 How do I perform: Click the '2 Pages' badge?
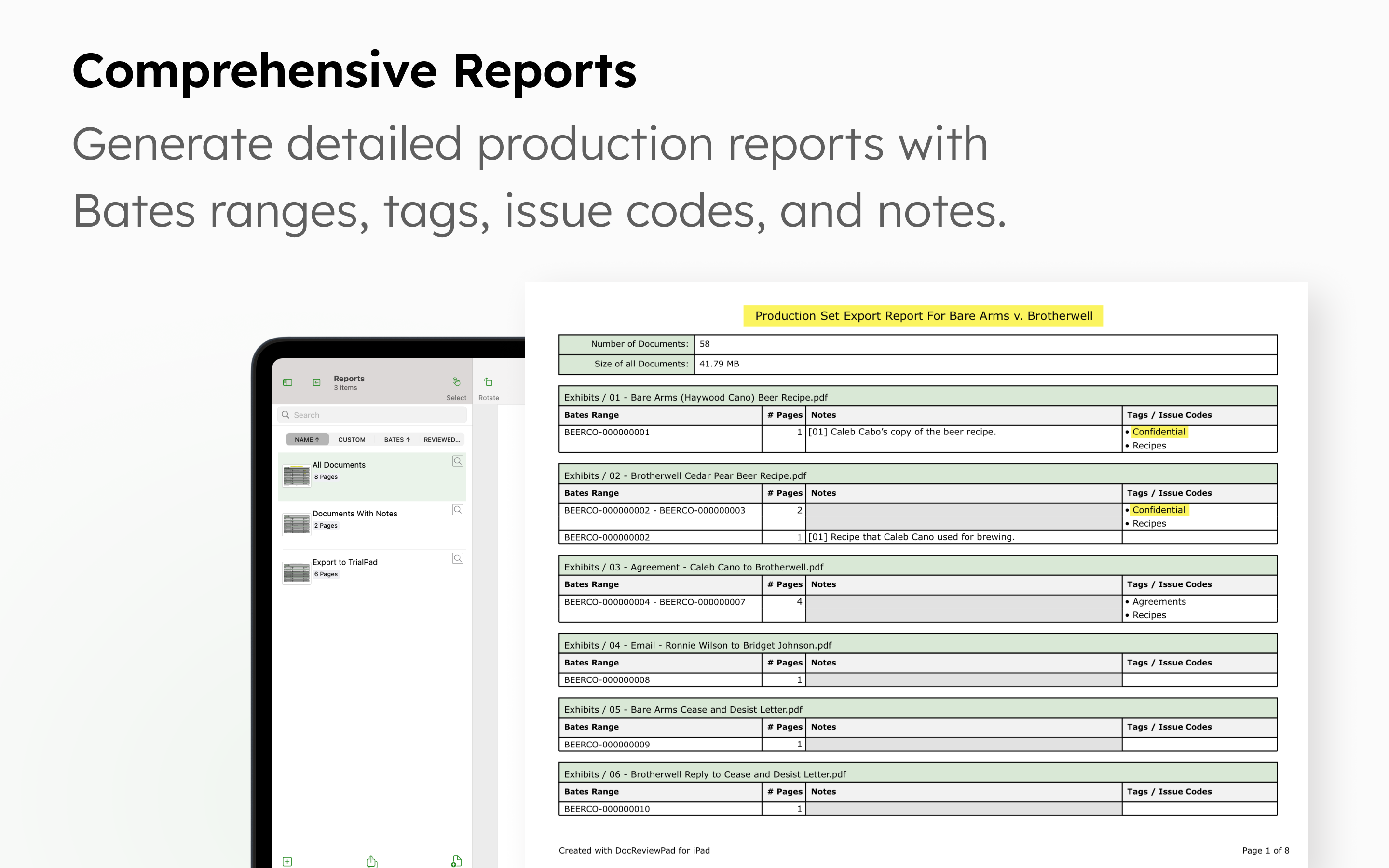pyautogui.click(x=326, y=525)
